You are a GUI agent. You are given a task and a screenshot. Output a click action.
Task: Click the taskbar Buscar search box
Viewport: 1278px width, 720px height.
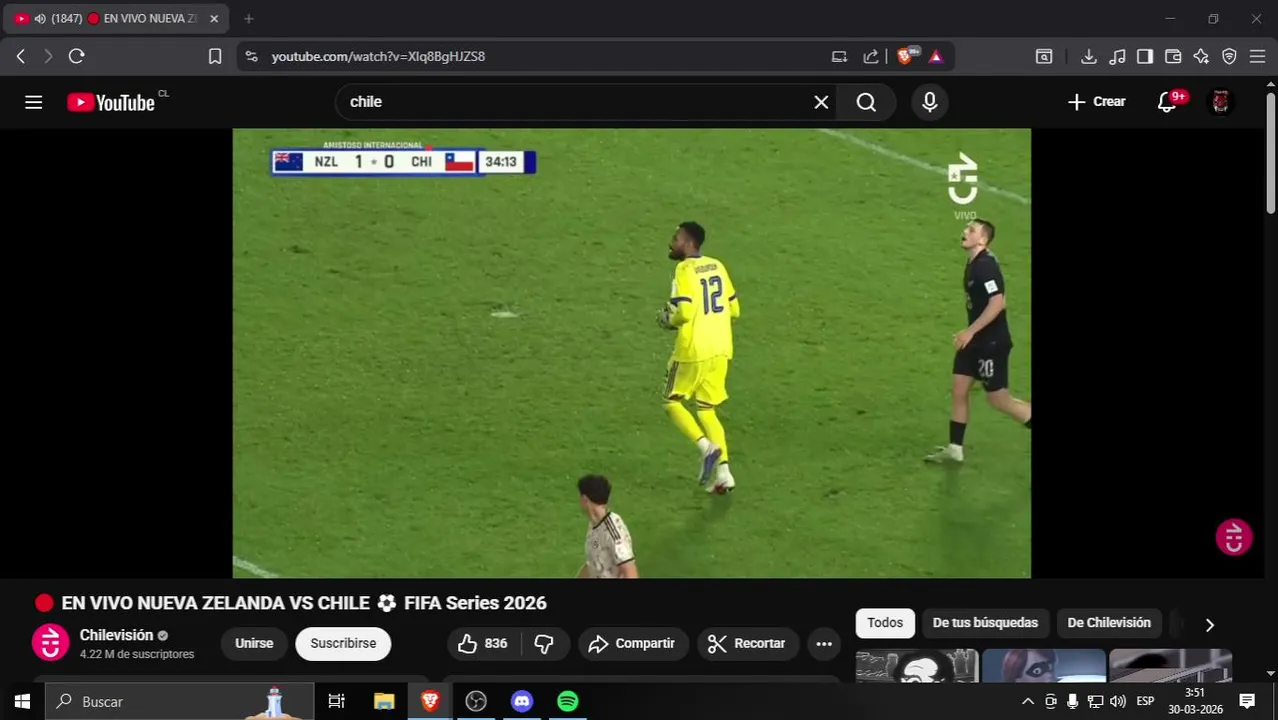tap(180, 701)
